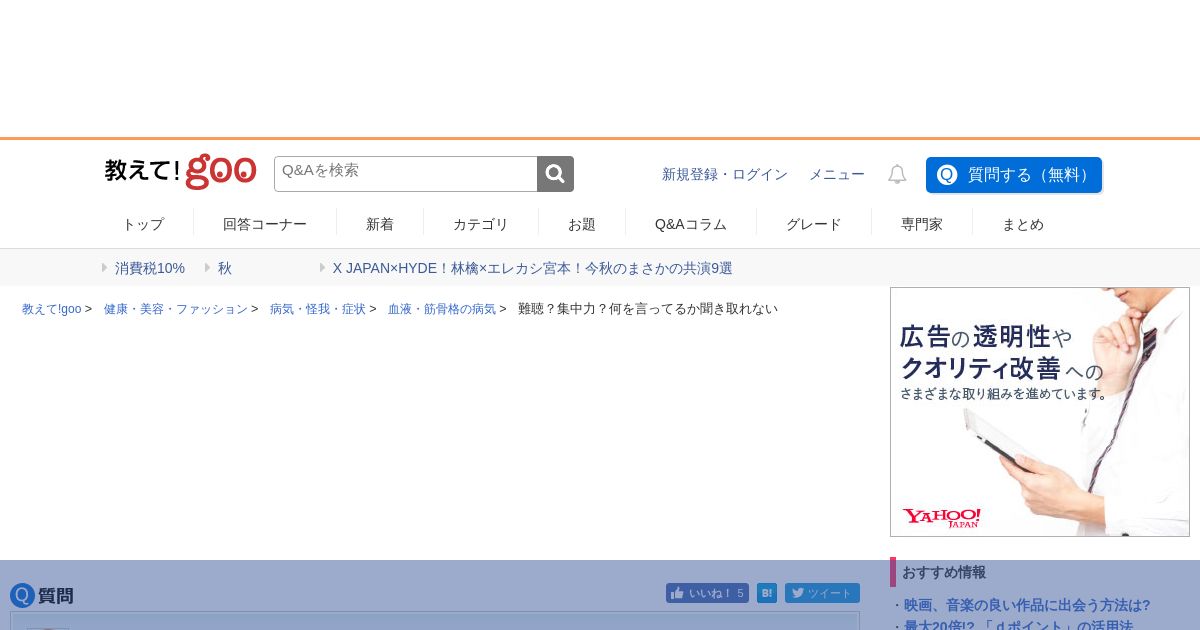Go to 病気・怪我・症状 breadcrumb

click(318, 309)
